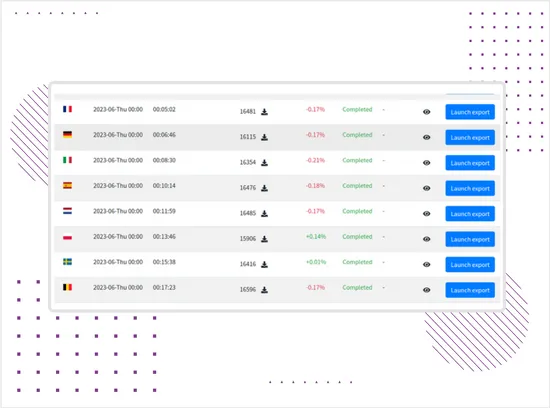Click the Completed status in Poland row
Image resolution: width=550 pixels, height=408 pixels.
(357, 236)
